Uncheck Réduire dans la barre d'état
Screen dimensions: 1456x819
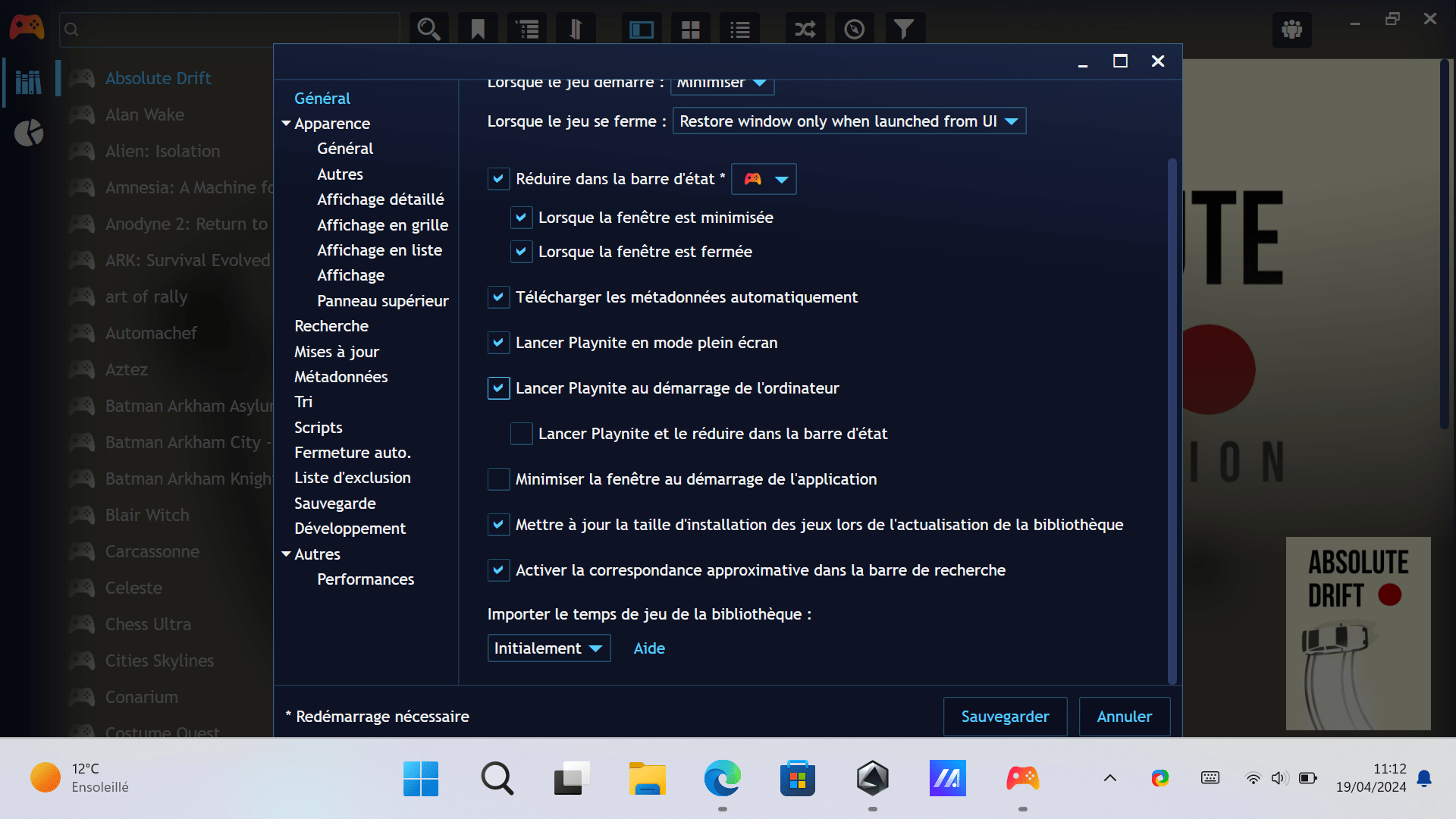498,179
